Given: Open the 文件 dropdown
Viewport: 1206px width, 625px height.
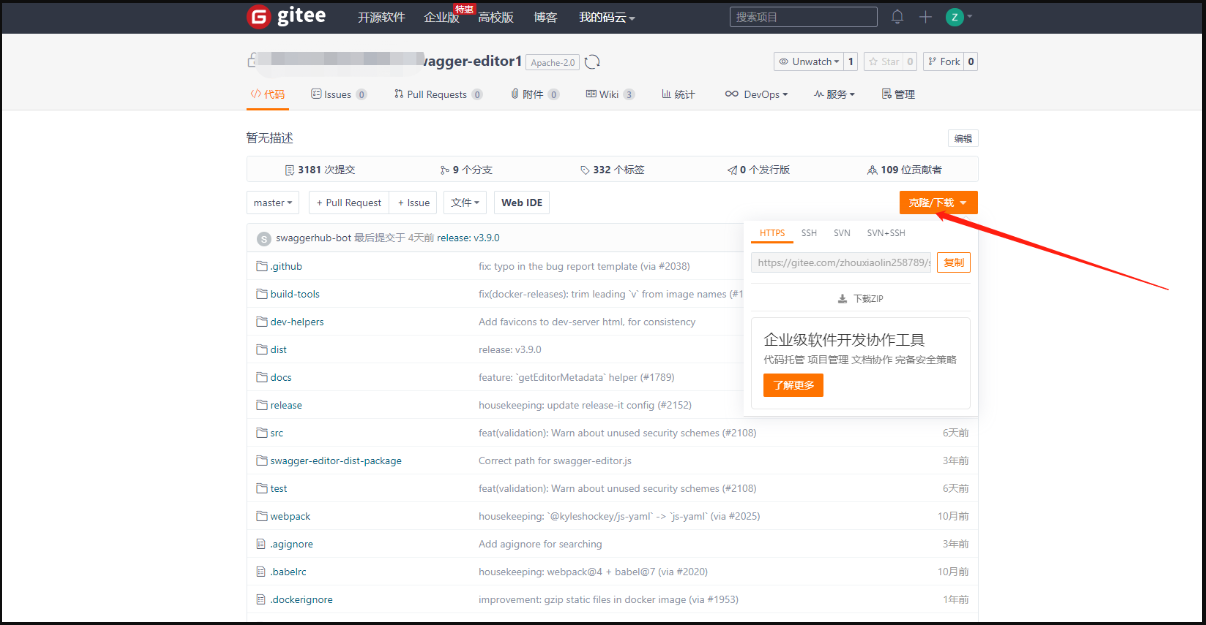Looking at the screenshot, I should [x=465, y=202].
